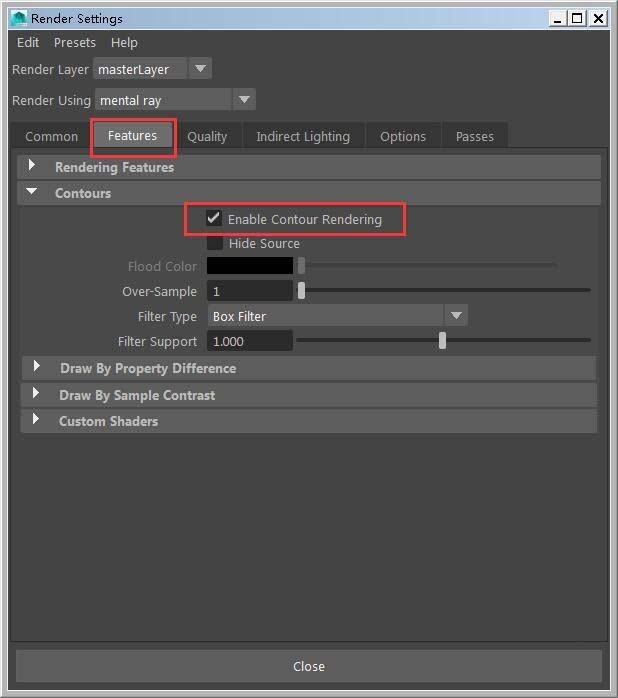Open the Edit menu
618x698 pixels.
coord(28,43)
